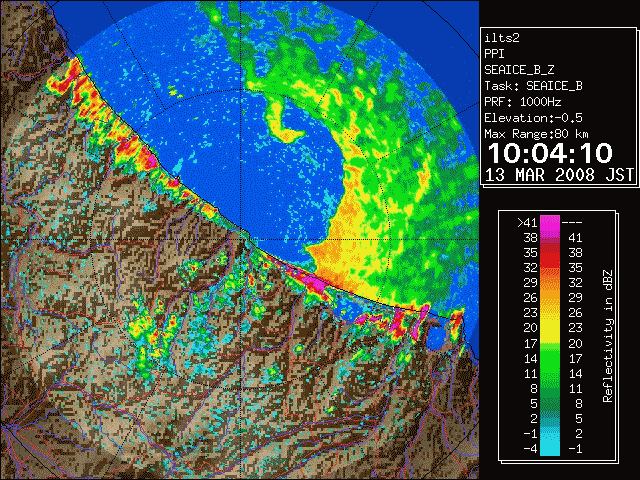Click the cyan -4 dBZ legend swatch
The width and height of the screenshot is (640, 480).
click(x=550, y=448)
